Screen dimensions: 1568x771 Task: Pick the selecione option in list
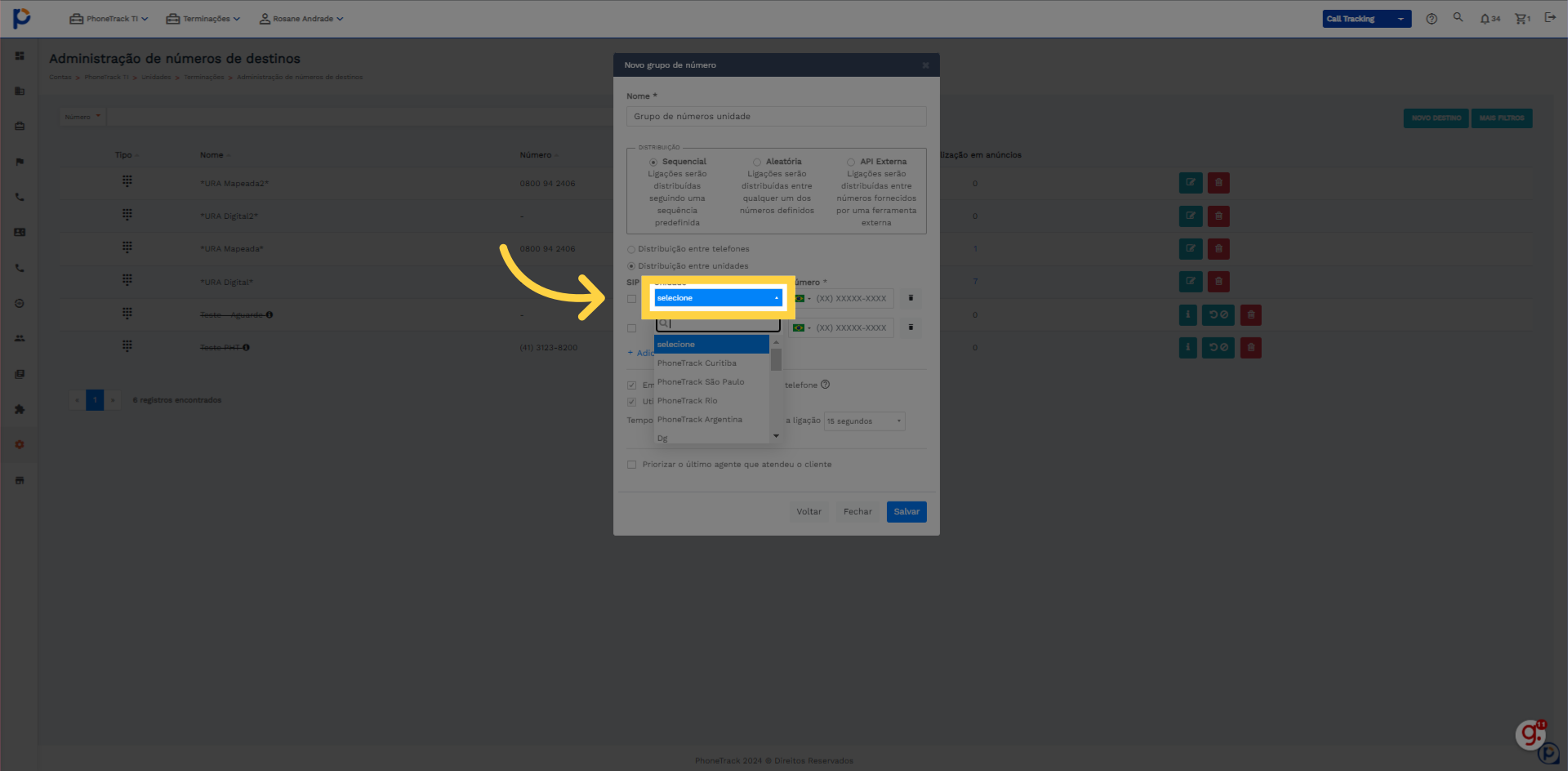point(711,345)
